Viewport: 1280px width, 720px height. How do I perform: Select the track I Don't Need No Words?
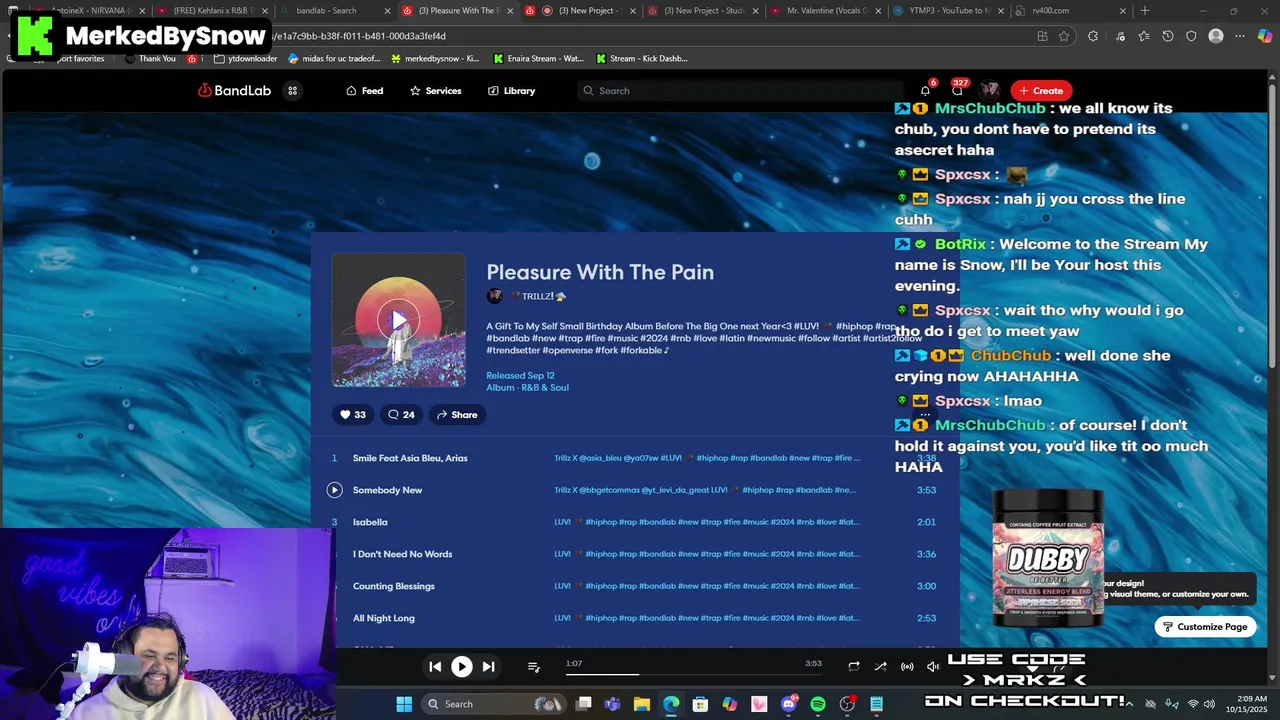click(x=402, y=554)
